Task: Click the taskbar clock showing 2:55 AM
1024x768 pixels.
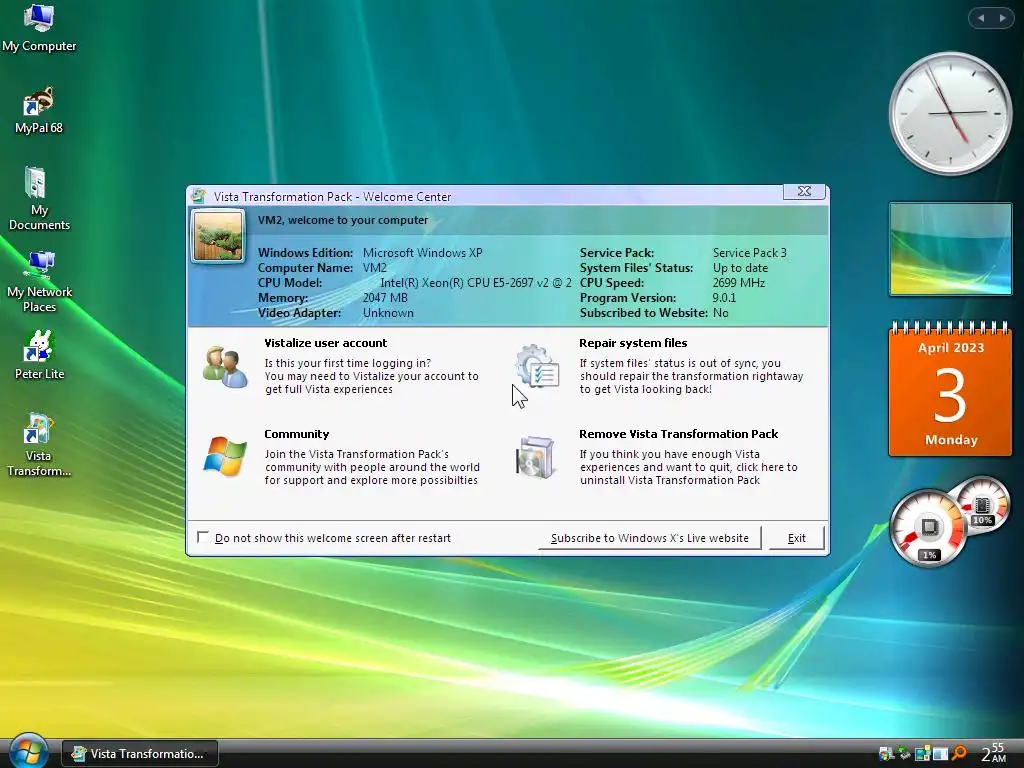Action: pyautogui.click(x=993, y=753)
